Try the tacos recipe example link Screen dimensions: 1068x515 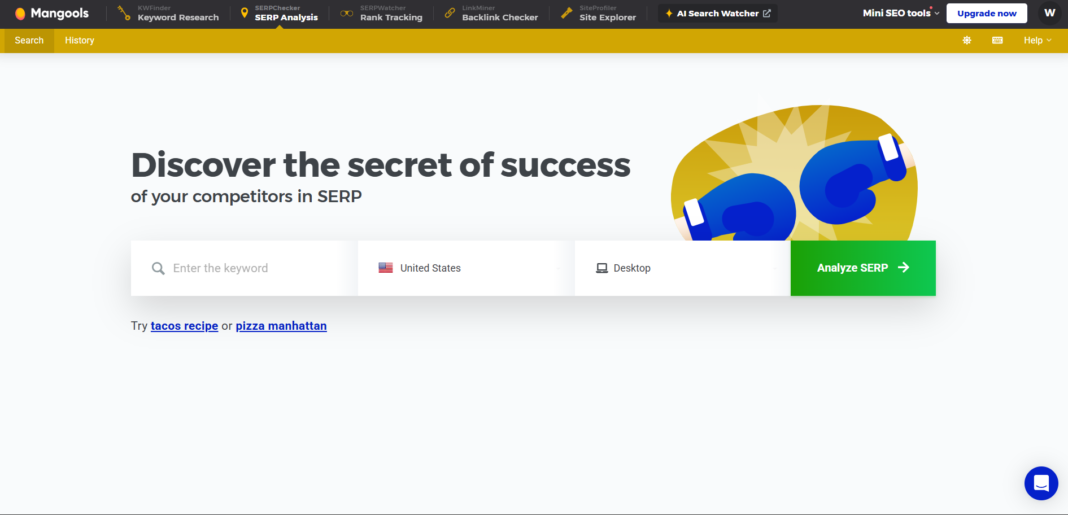pyautogui.click(x=185, y=326)
